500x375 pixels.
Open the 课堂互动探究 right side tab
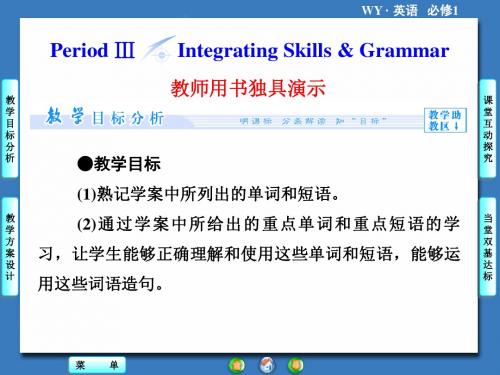pos(488,129)
